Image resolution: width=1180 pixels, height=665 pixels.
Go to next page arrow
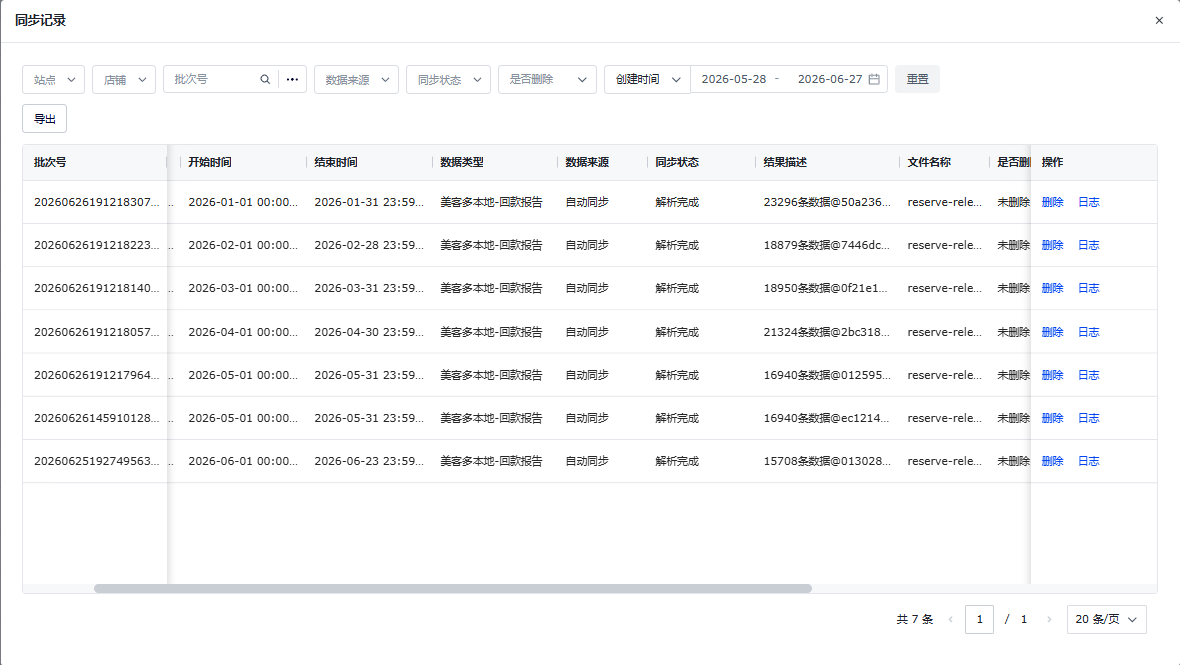click(1049, 619)
